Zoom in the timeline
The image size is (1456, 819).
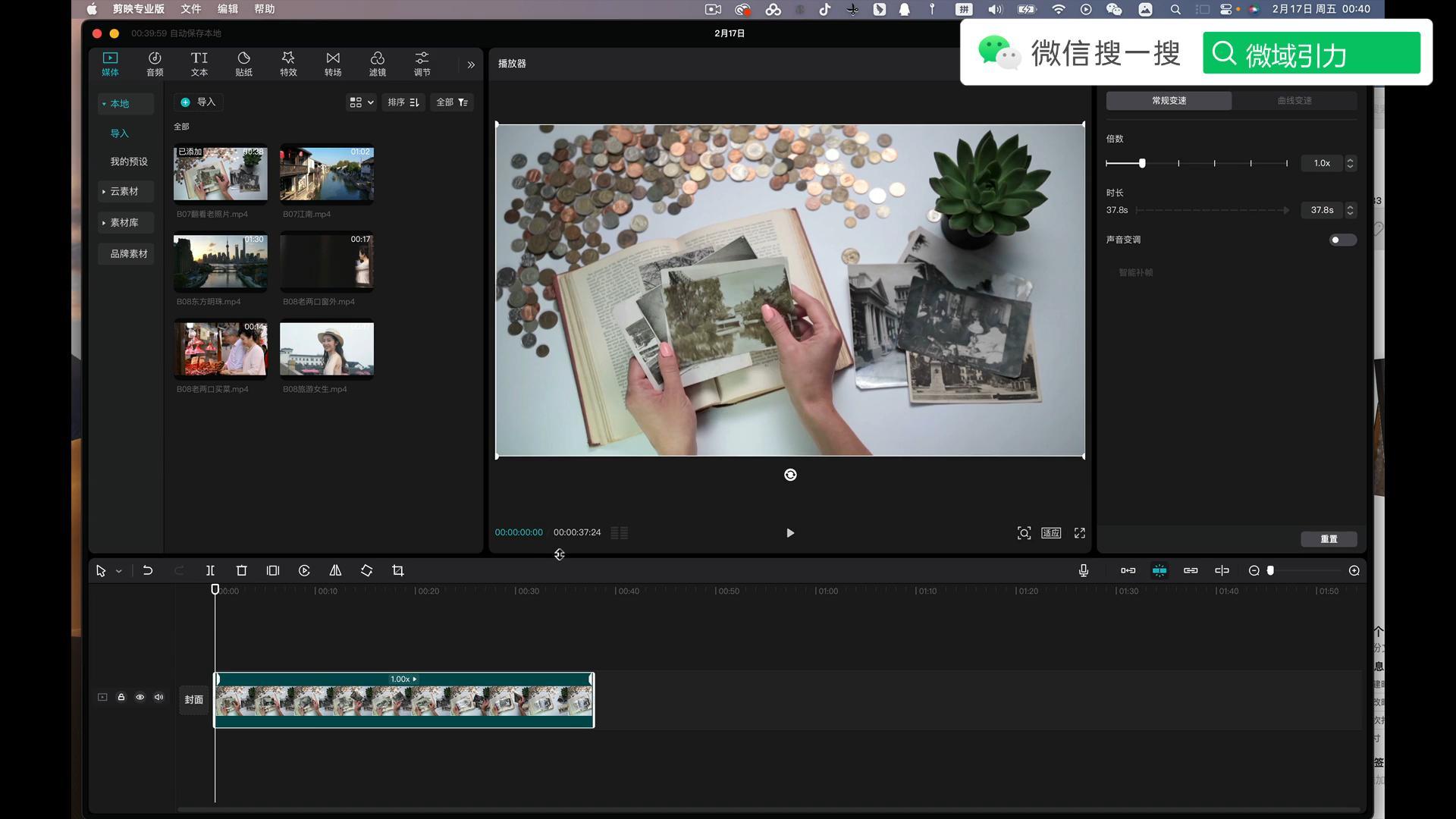point(1354,571)
